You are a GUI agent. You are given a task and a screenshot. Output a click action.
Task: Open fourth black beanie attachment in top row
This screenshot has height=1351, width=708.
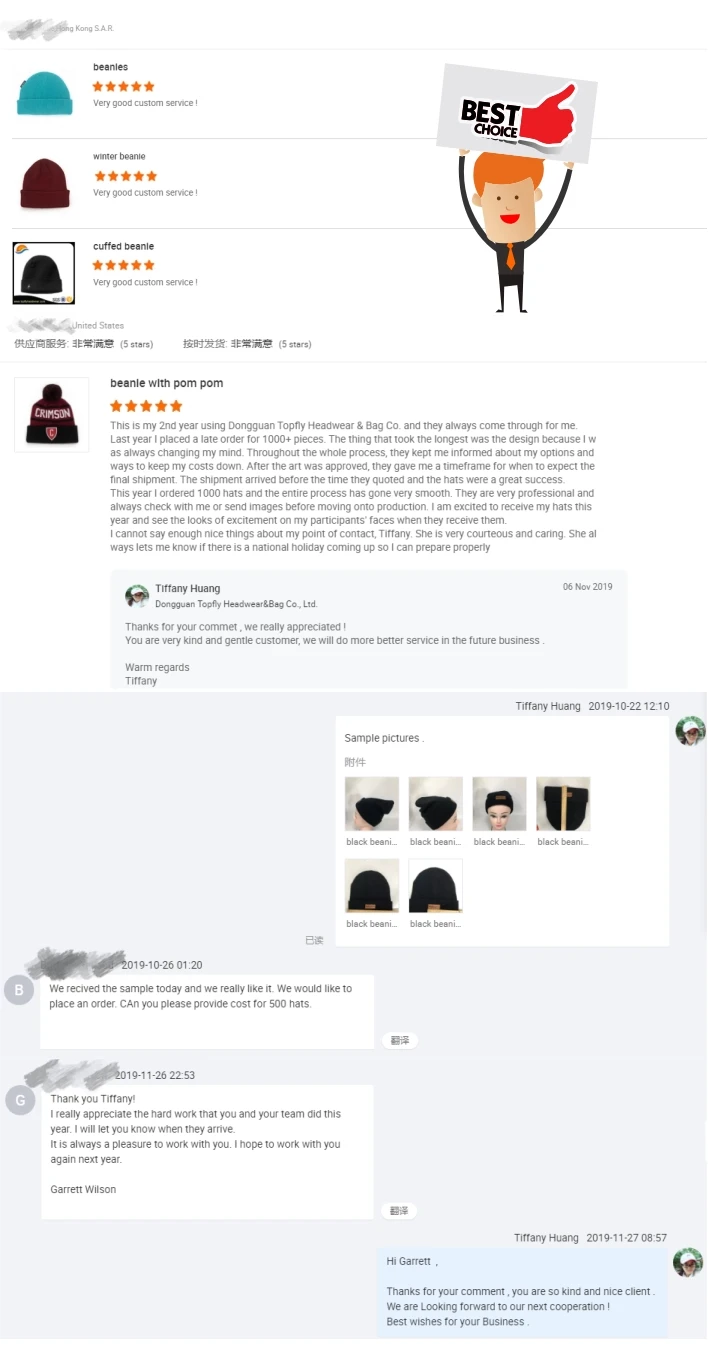[x=563, y=804]
